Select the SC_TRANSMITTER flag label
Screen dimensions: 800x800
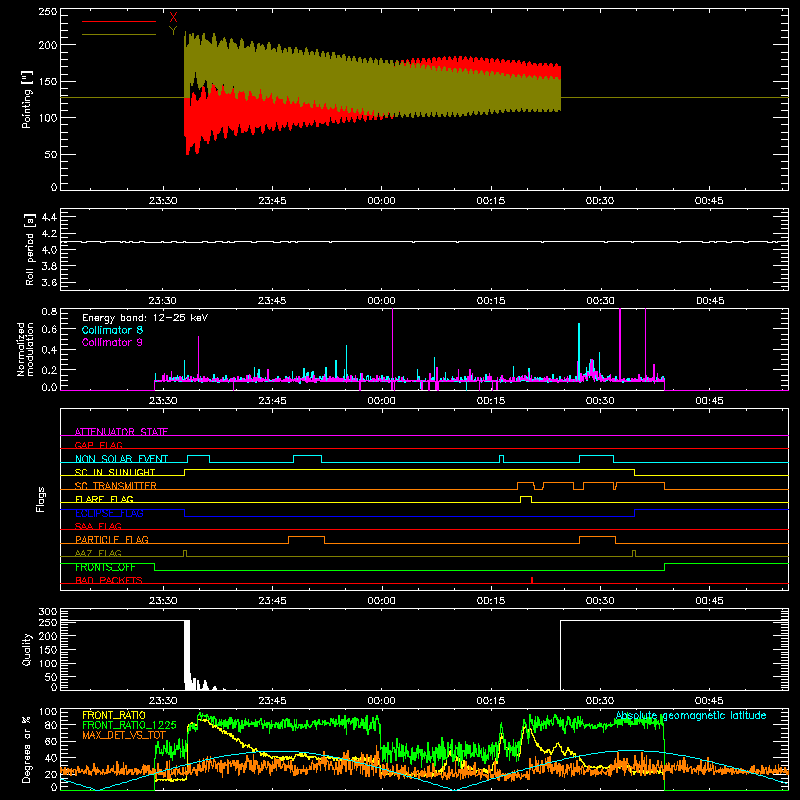(116, 485)
